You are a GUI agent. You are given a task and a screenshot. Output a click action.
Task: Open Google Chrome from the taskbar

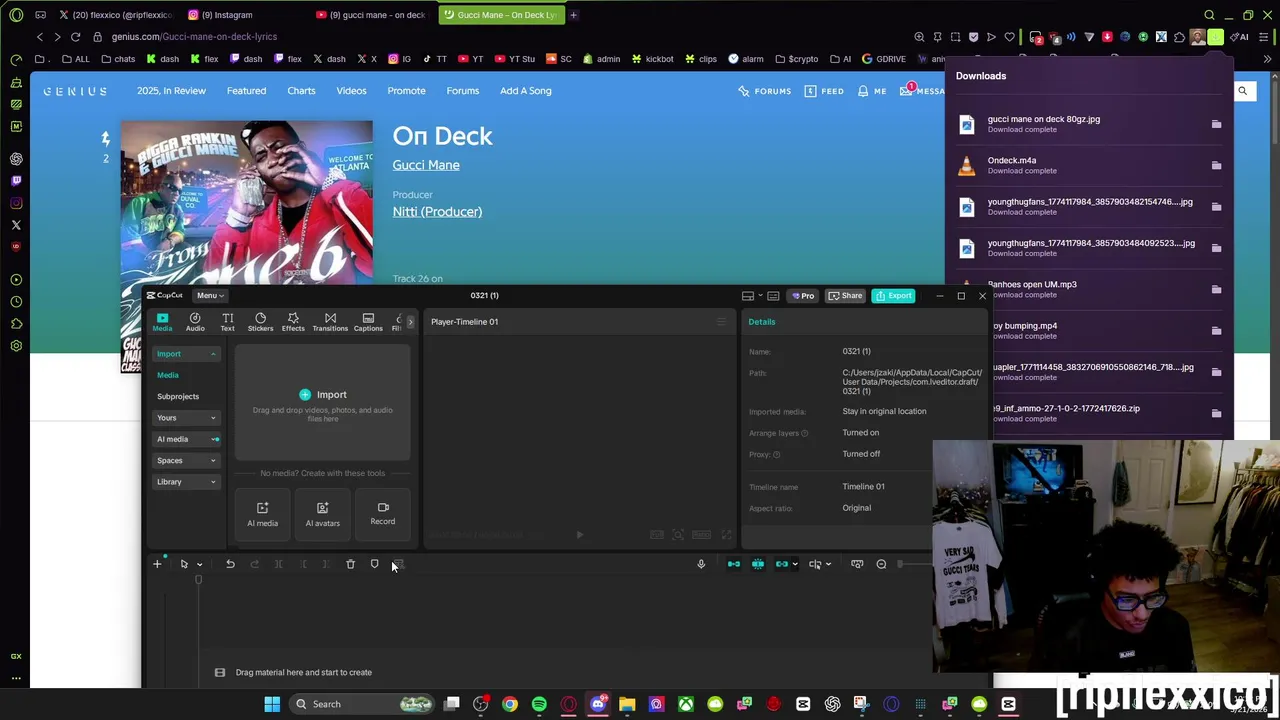click(x=510, y=704)
